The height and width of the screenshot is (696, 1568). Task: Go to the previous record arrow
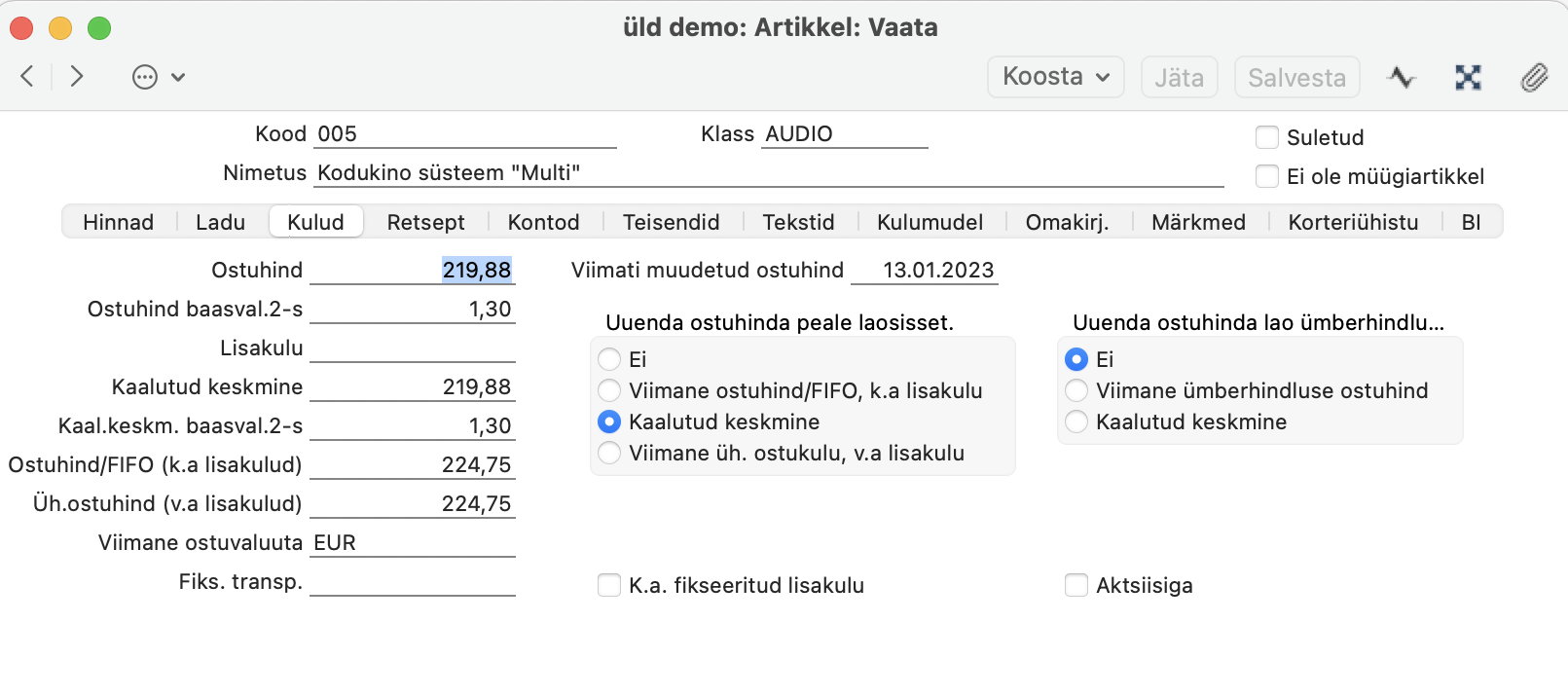pos(27,76)
